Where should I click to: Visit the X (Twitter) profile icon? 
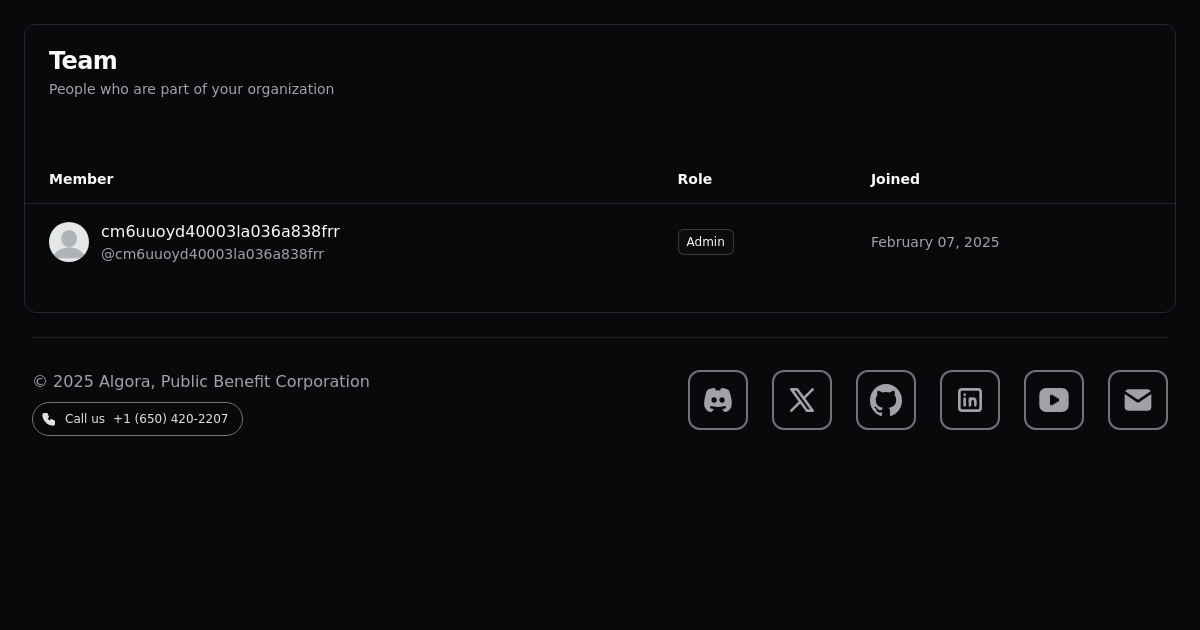click(x=802, y=400)
